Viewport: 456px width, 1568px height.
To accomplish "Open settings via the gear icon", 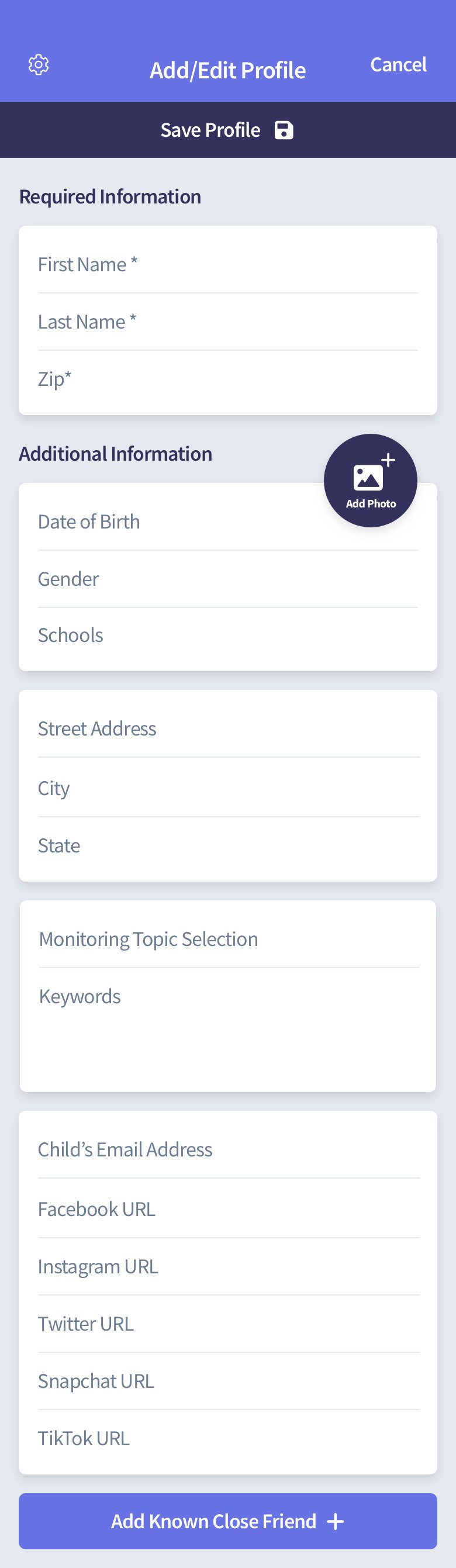I will [x=39, y=64].
